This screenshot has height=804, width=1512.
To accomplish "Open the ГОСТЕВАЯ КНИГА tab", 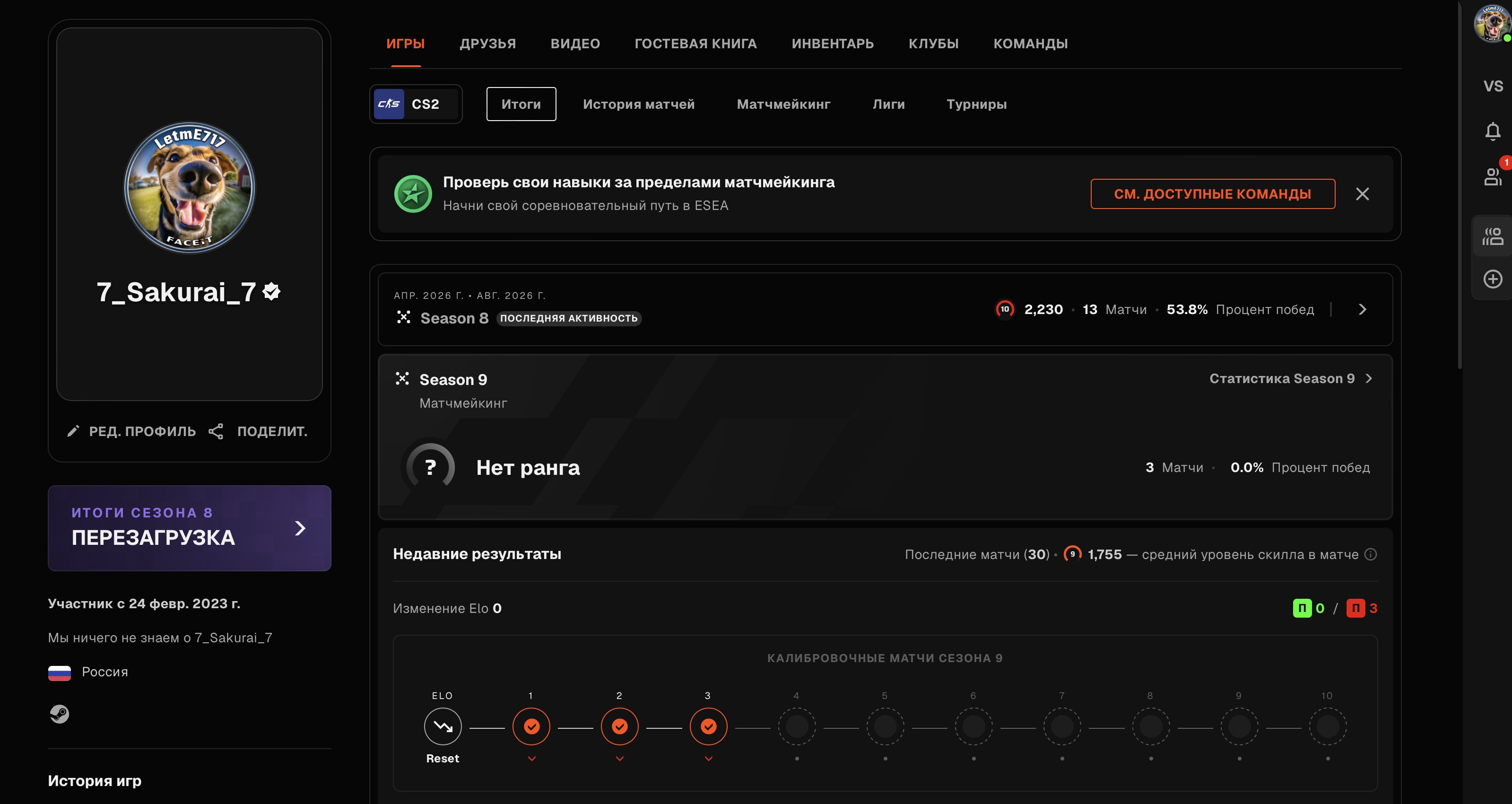I will pyautogui.click(x=695, y=44).
